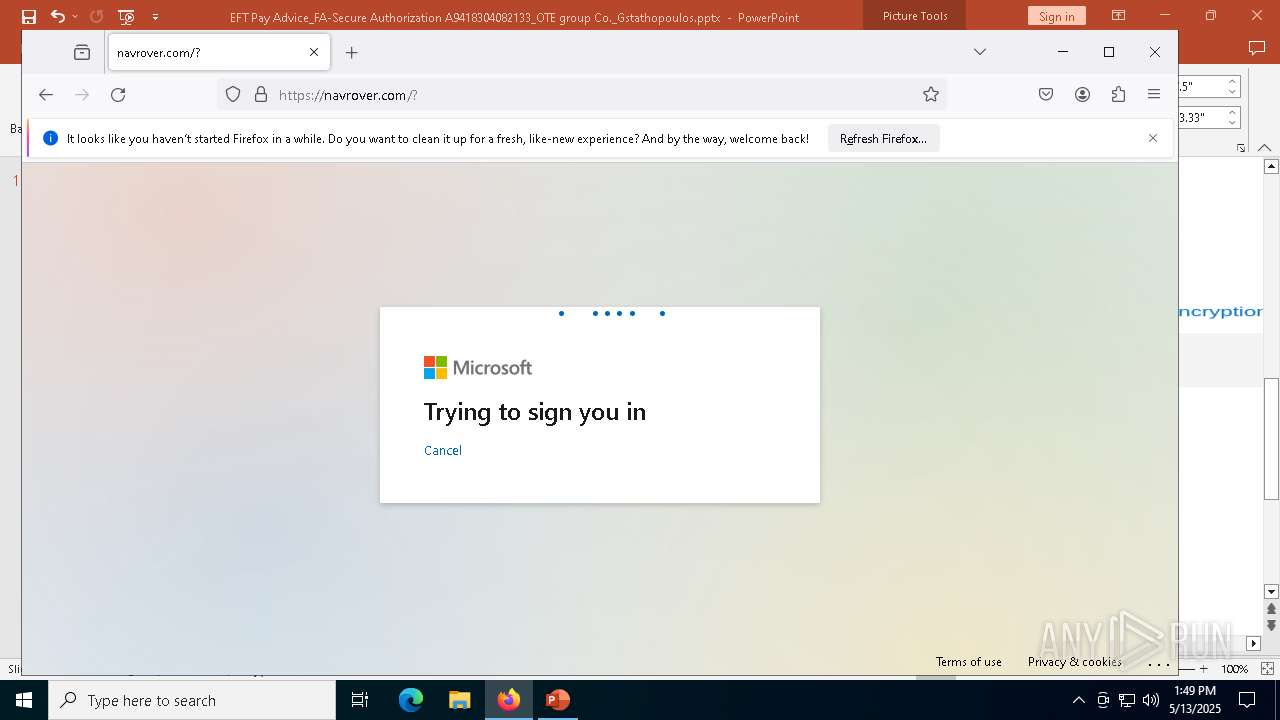Open a new Firefox tab

pyautogui.click(x=351, y=52)
